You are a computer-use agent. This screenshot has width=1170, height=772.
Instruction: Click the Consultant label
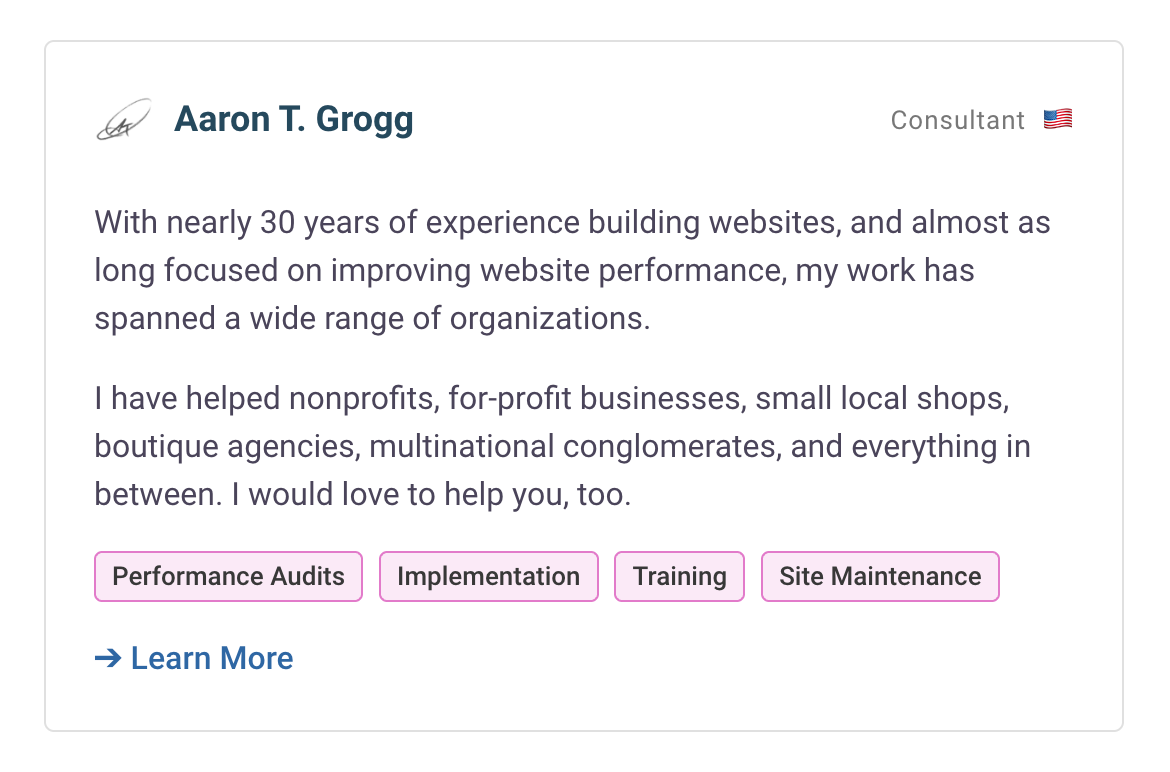click(957, 121)
